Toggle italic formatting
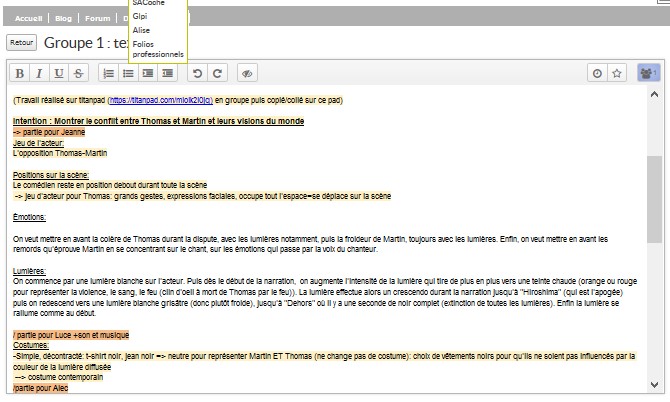670x402 pixels. (x=39, y=73)
